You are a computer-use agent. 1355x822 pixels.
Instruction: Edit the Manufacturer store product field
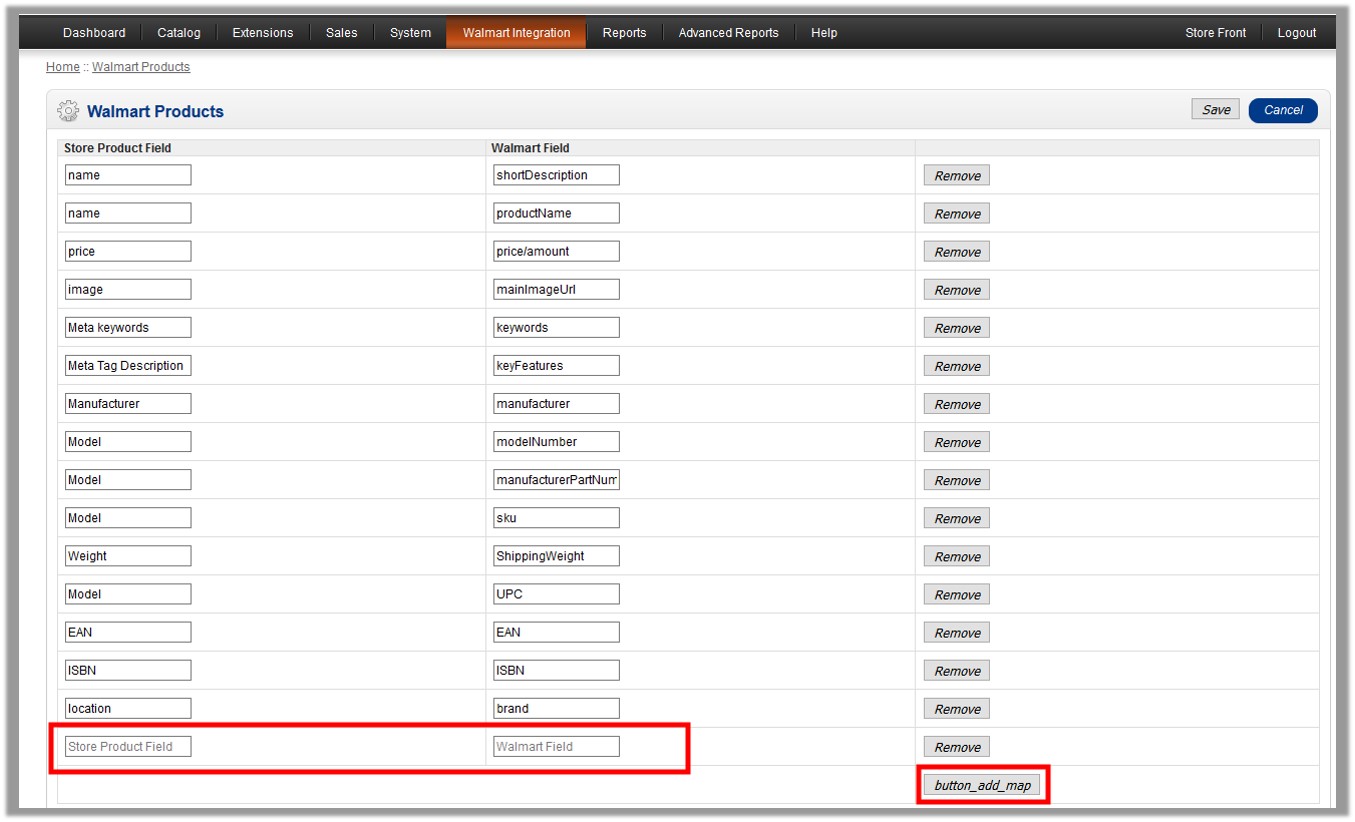[x=128, y=403]
